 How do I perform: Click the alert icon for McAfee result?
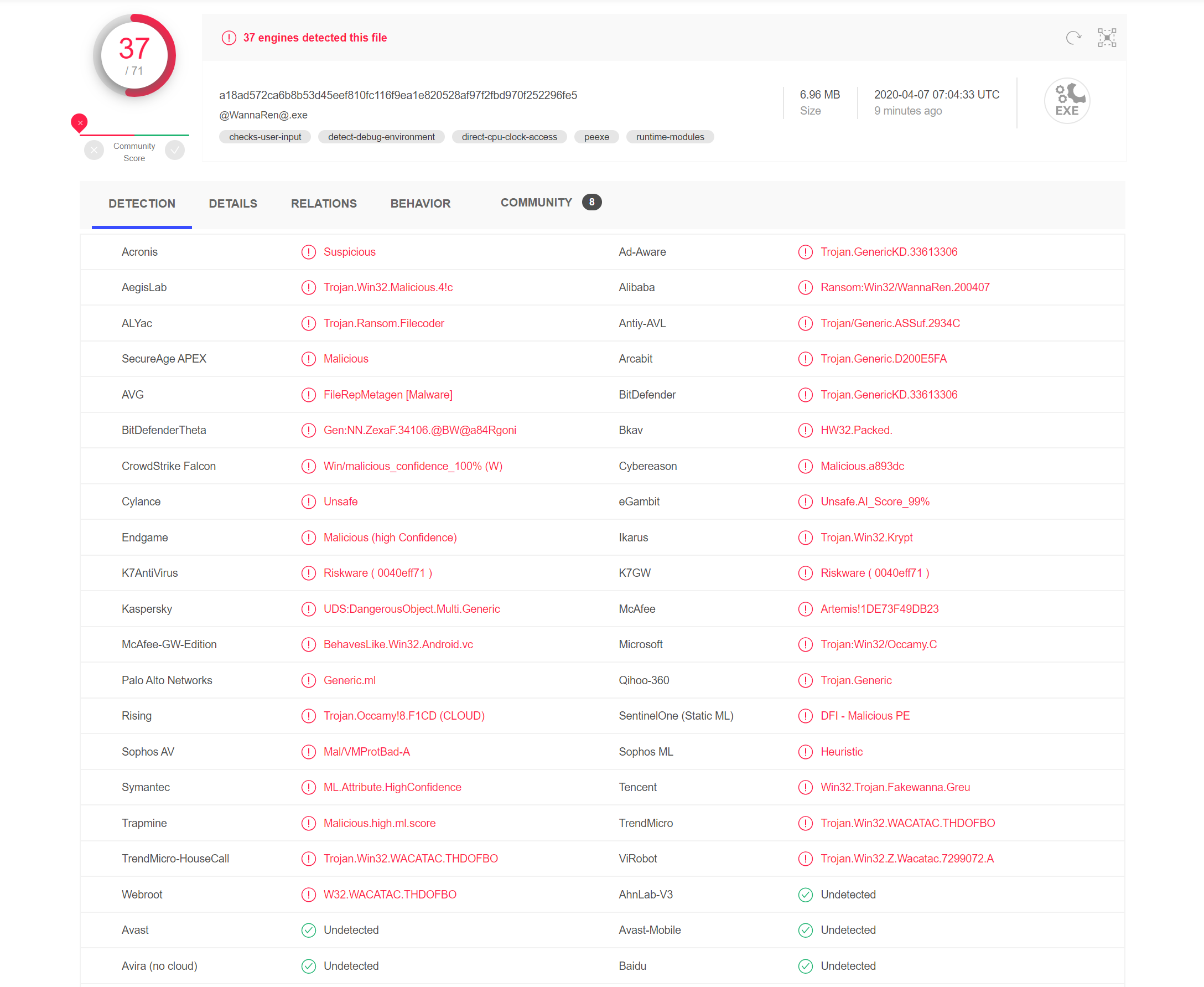tap(805, 609)
